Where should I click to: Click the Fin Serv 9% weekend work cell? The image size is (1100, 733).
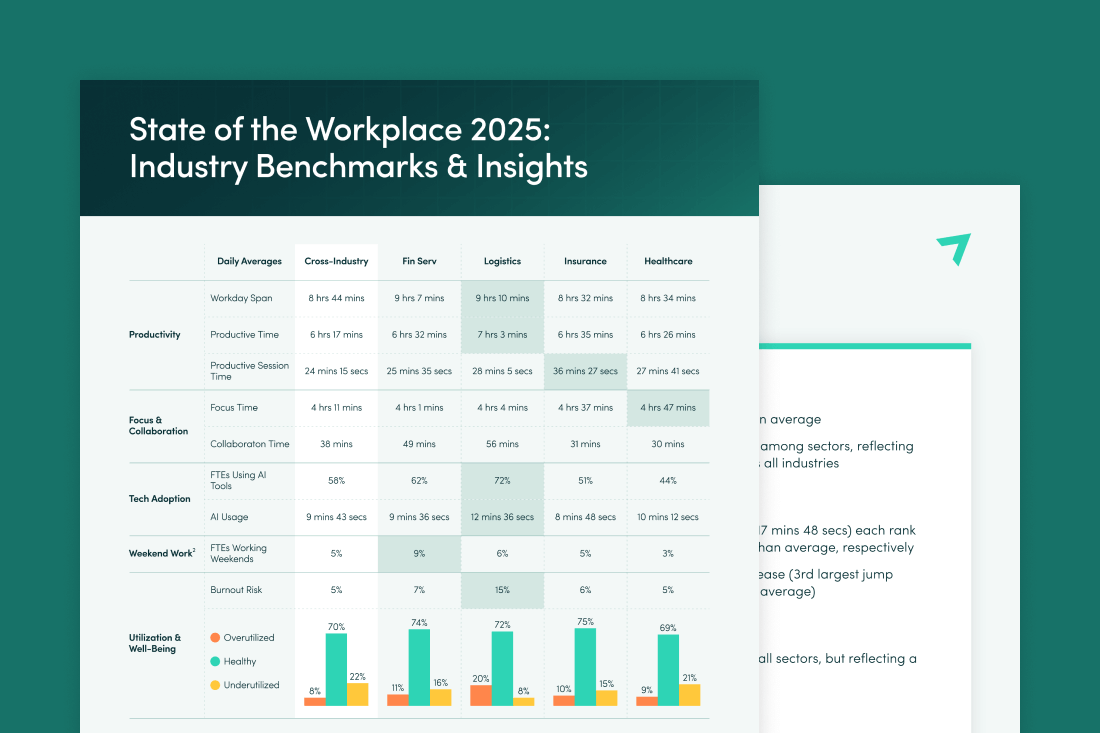coord(419,554)
